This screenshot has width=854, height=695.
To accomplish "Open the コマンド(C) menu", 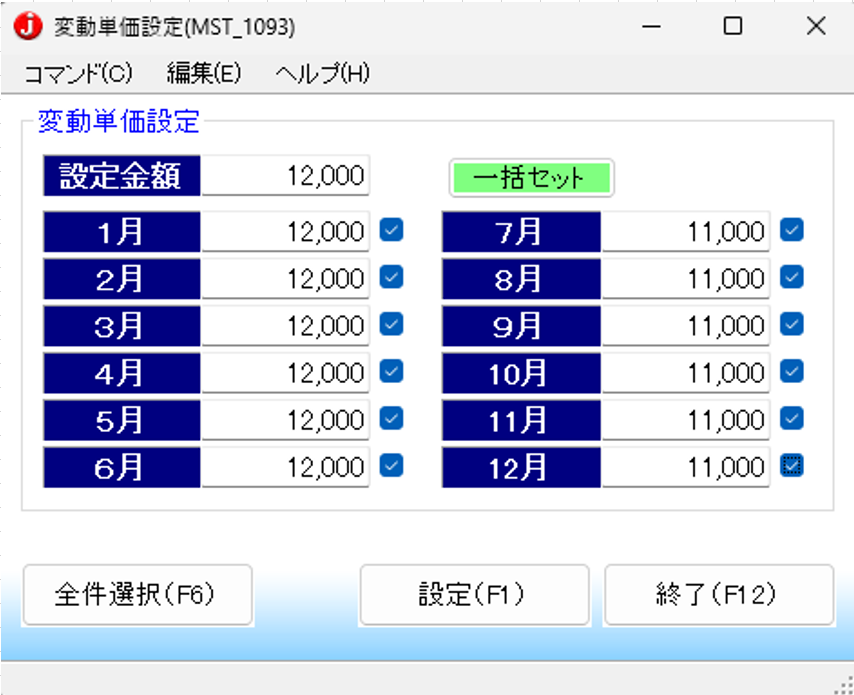I will point(78,73).
